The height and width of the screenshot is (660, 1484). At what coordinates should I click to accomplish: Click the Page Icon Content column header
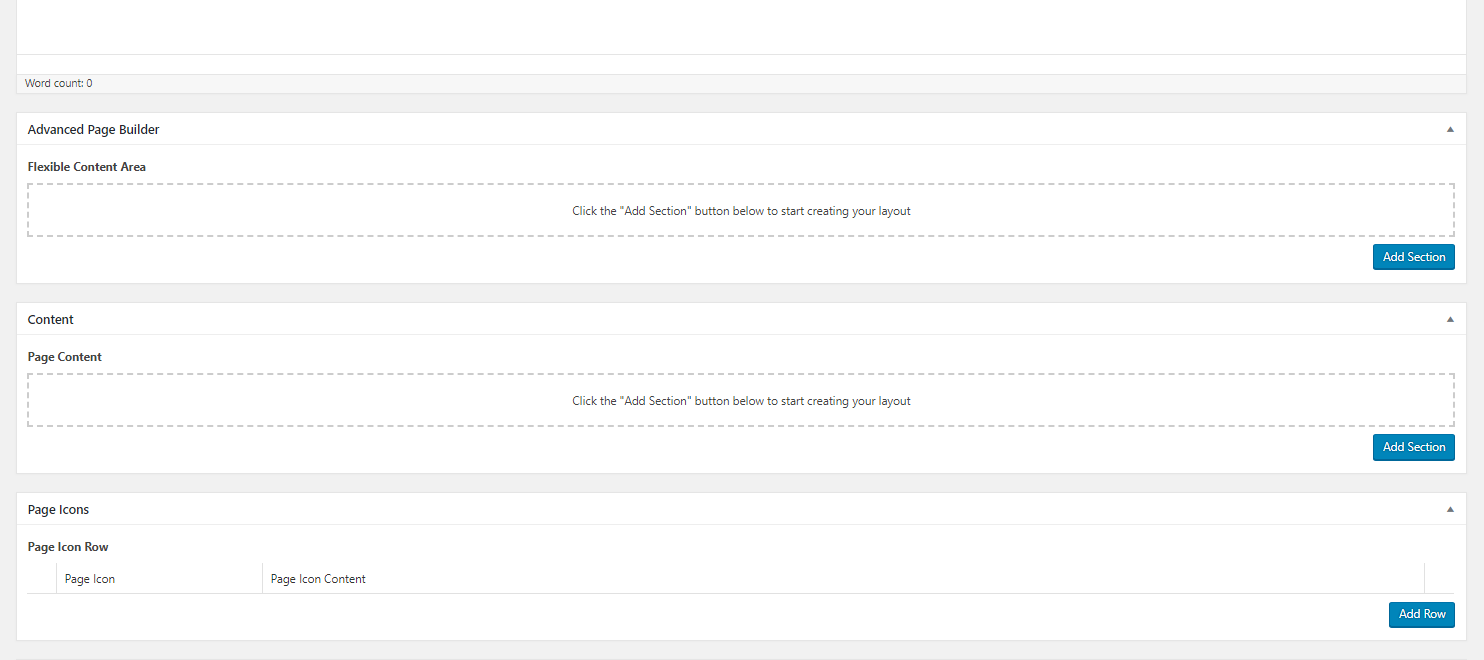click(318, 579)
